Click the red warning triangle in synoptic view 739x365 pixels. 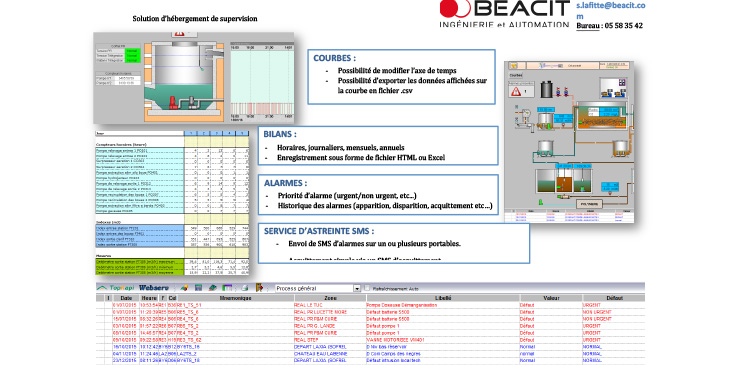(x=516, y=91)
